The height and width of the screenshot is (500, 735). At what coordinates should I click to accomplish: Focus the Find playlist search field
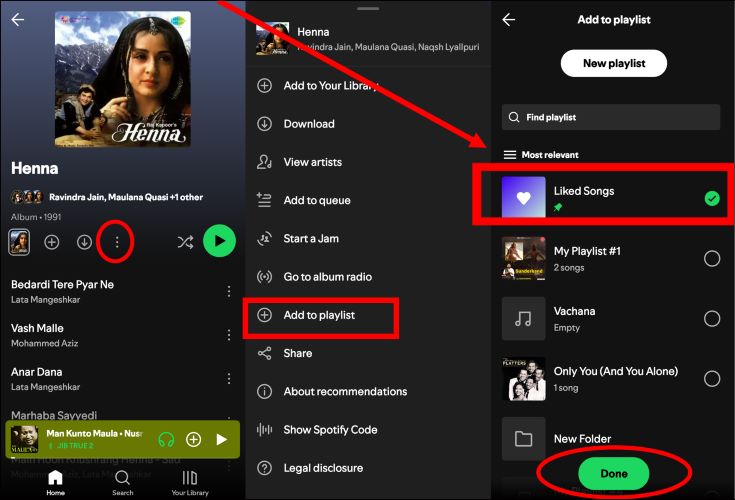click(611, 117)
